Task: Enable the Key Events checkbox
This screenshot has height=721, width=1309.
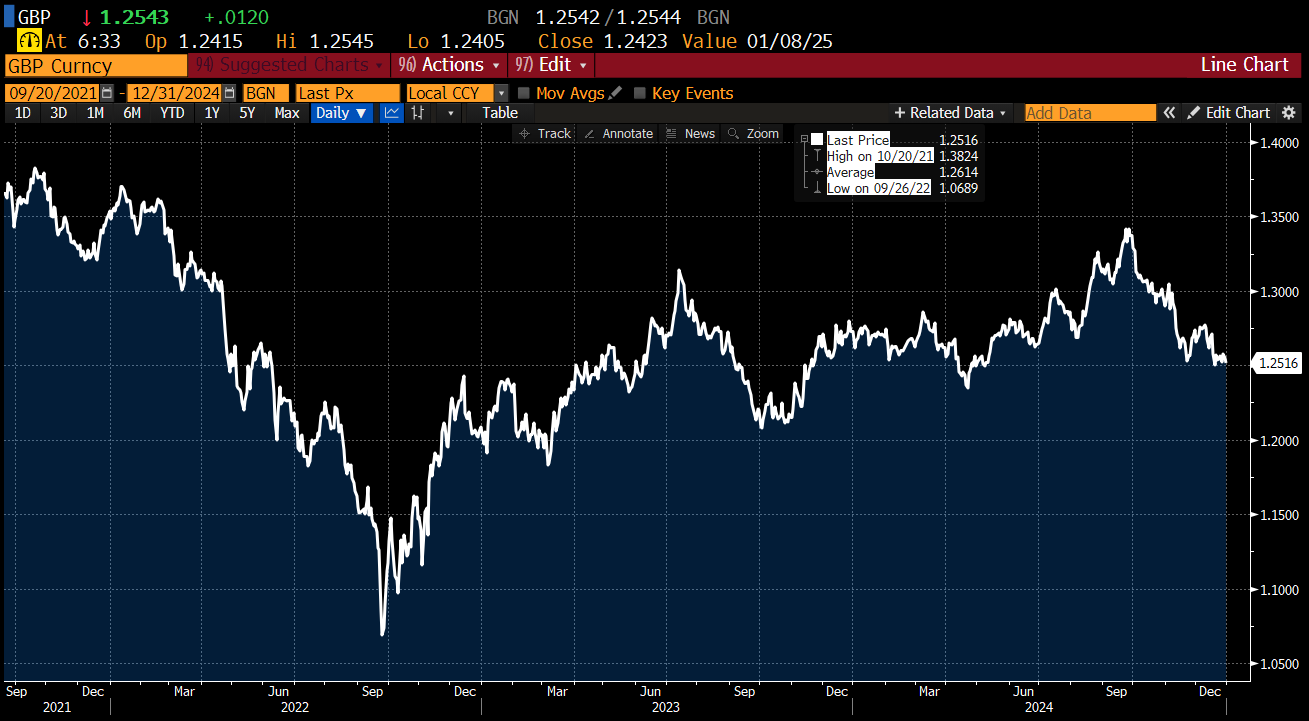Action: [x=640, y=93]
